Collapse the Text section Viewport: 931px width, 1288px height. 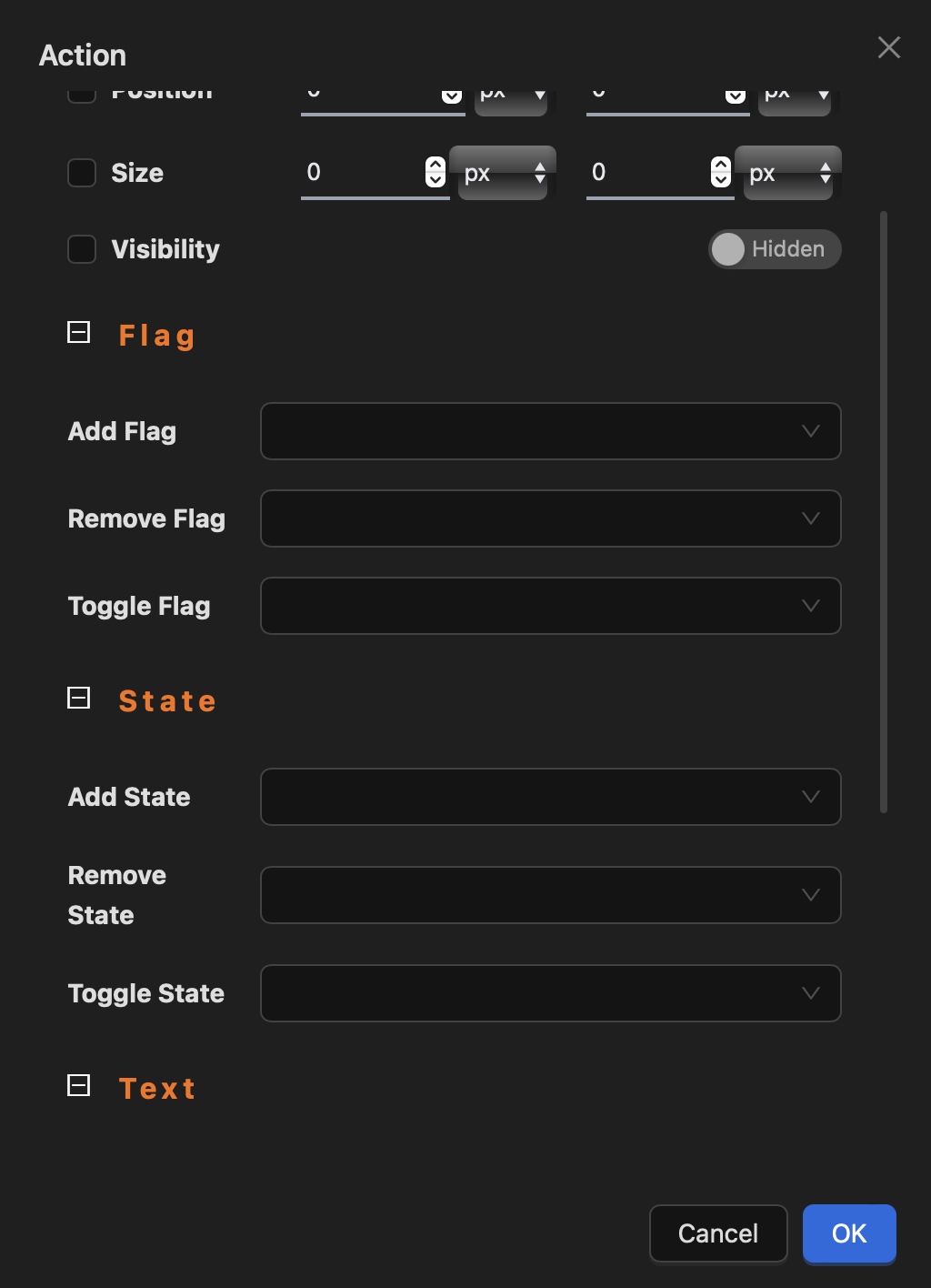click(79, 1085)
